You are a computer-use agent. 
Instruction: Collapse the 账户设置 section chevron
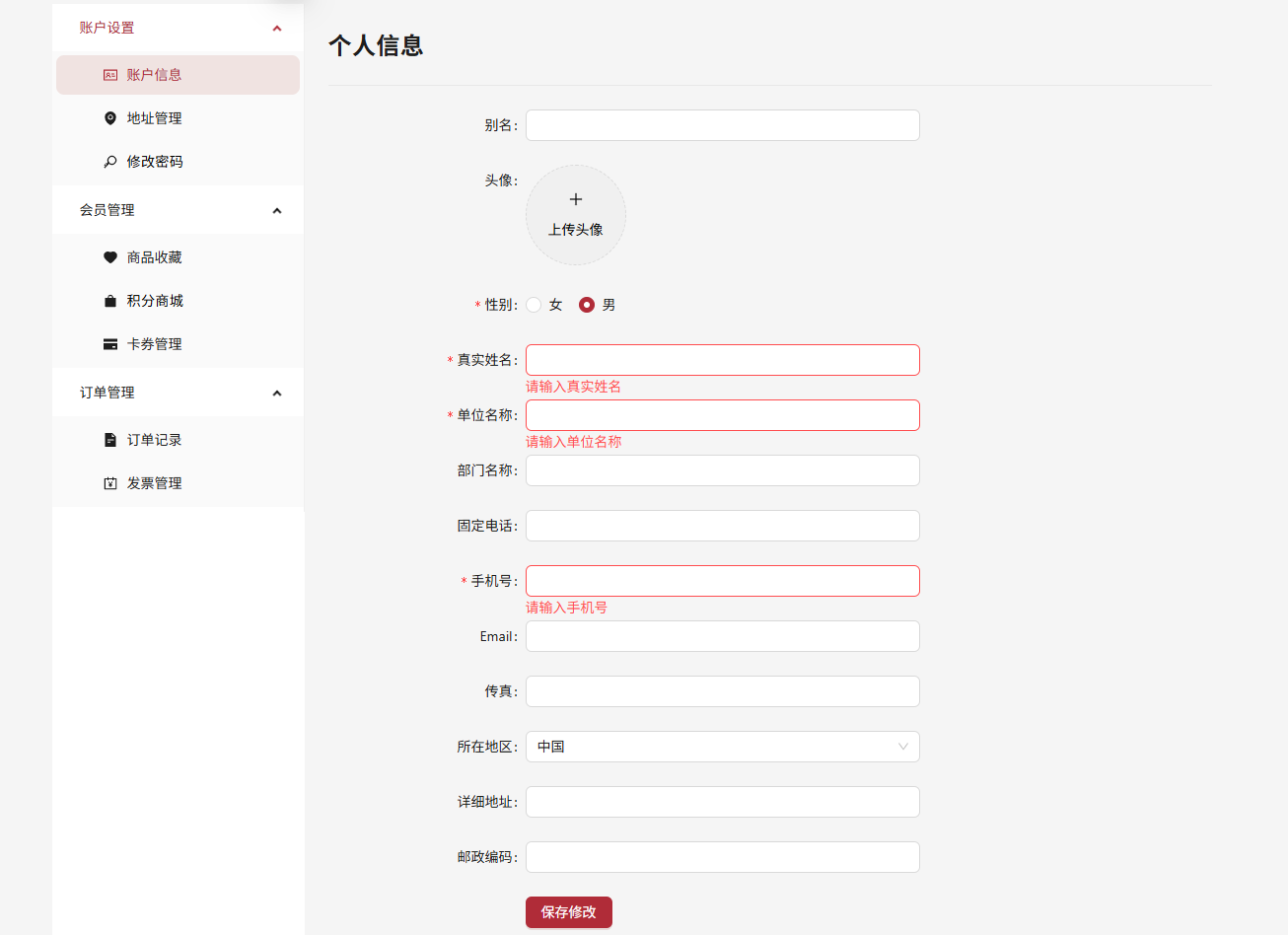[x=277, y=29]
